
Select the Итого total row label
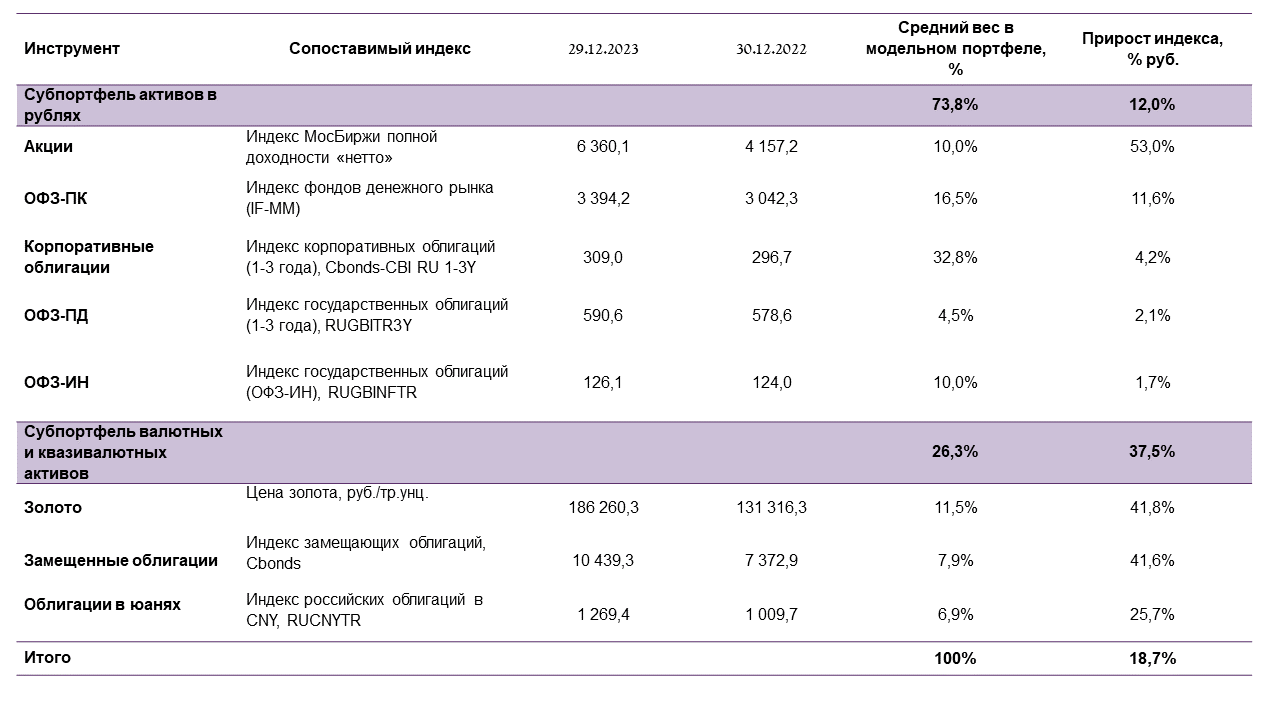tap(48, 657)
